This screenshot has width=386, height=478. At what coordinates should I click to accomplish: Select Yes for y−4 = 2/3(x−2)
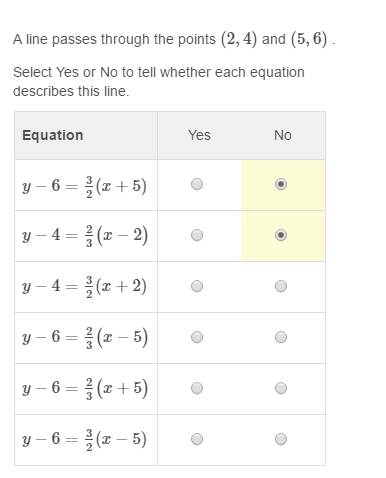[x=197, y=235]
